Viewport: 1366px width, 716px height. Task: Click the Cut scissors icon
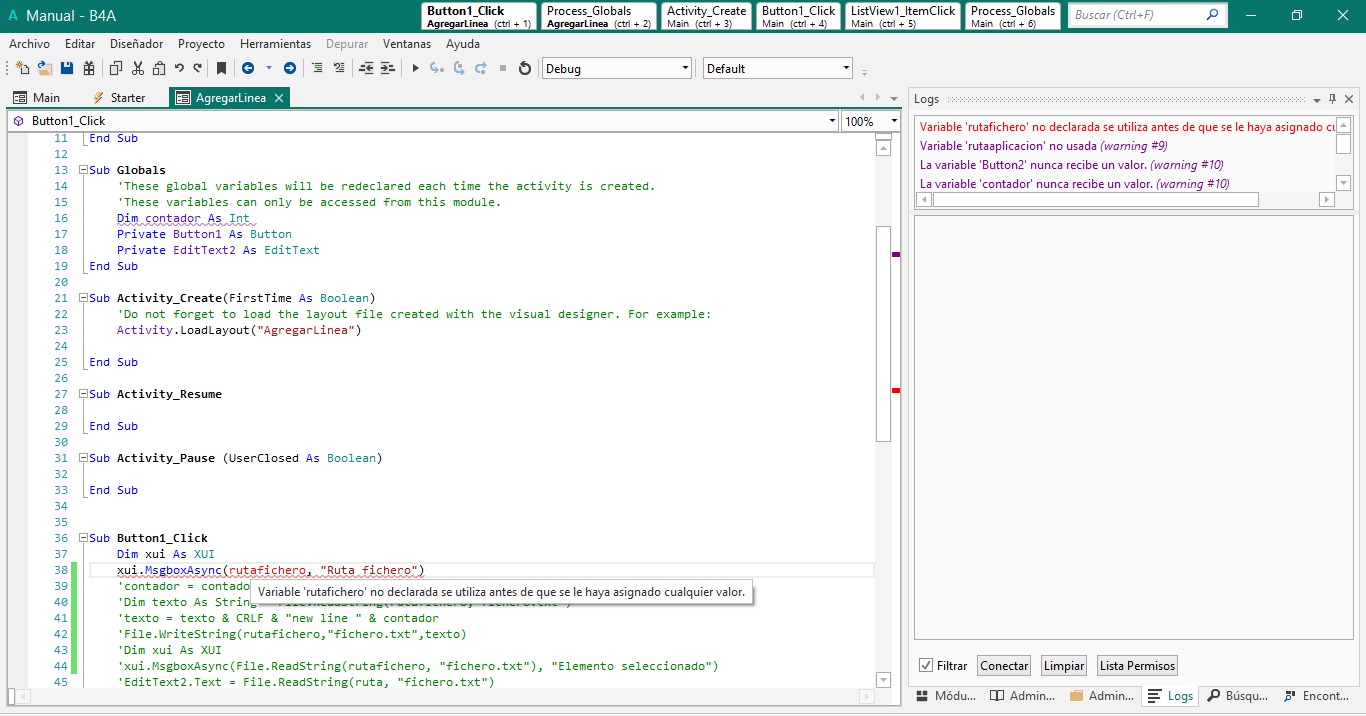[137, 68]
